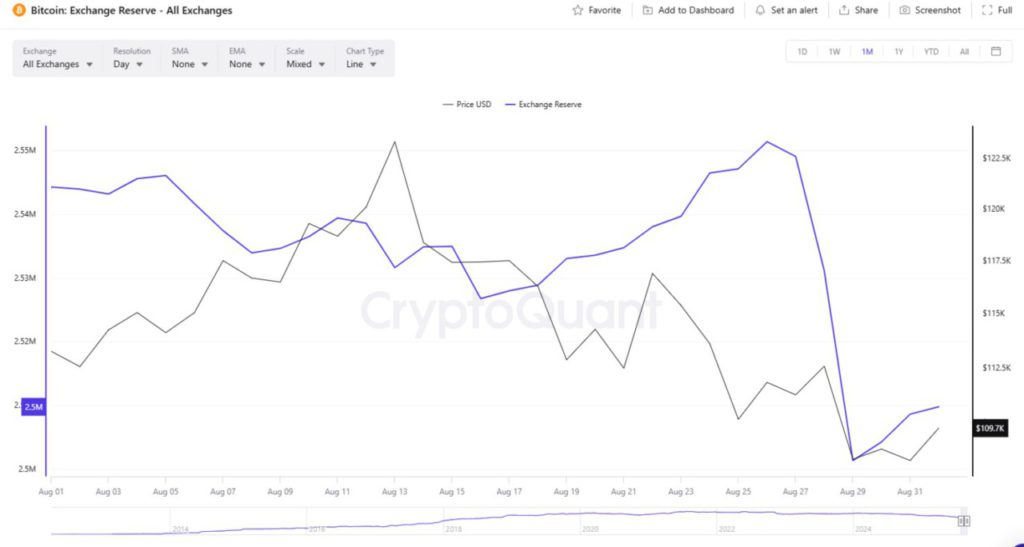Select the 1W time range tab
Viewport: 1024px width, 547px height.
point(834,52)
